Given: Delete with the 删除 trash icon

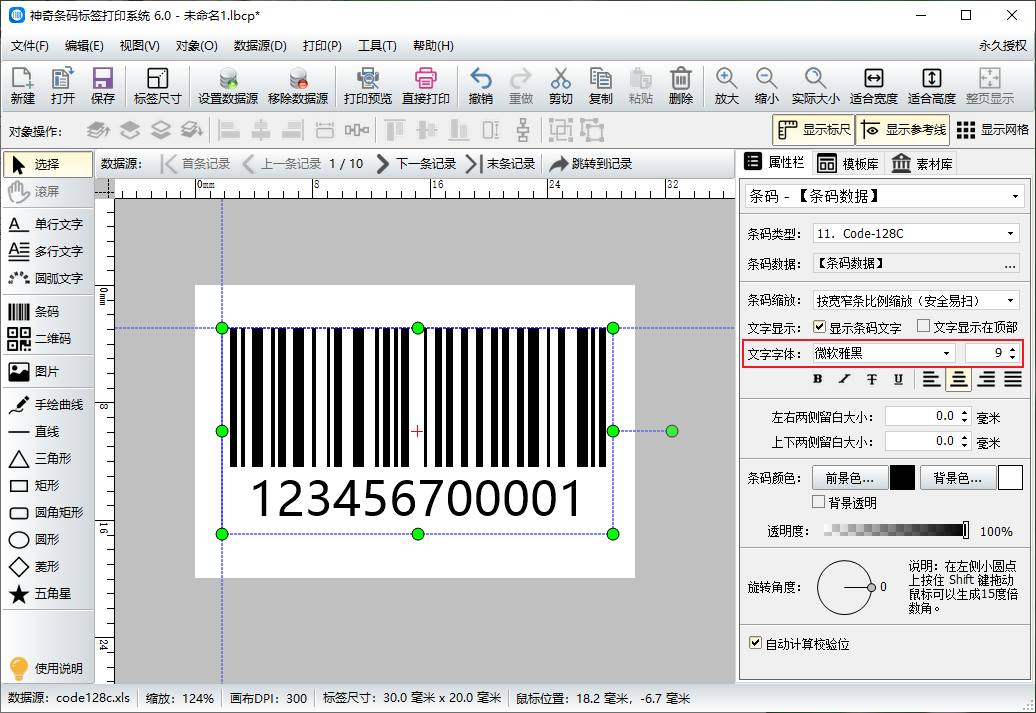Looking at the screenshot, I should click(x=681, y=85).
